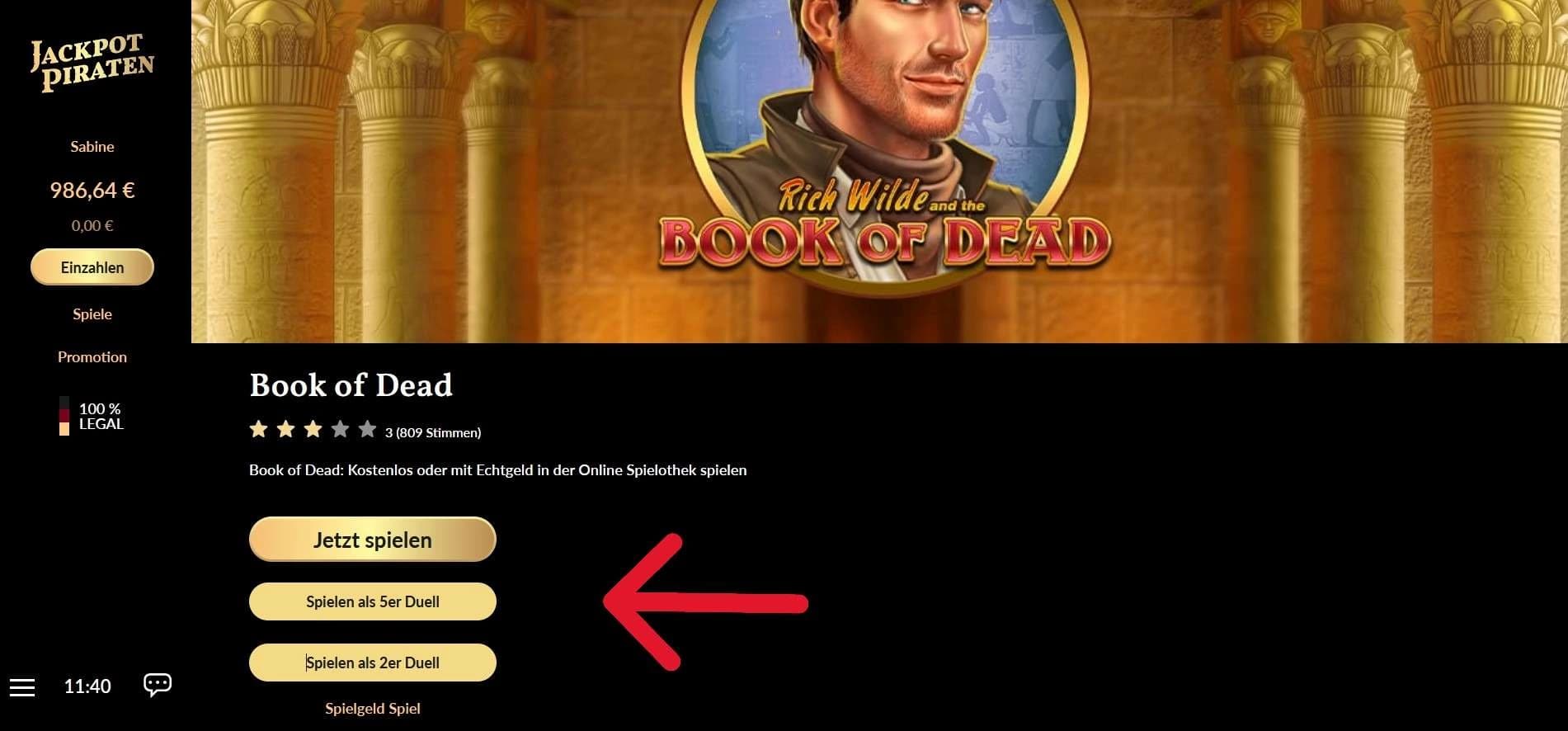Select the third rating star
The height and width of the screenshot is (731, 1568).
(x=313, y=429)
